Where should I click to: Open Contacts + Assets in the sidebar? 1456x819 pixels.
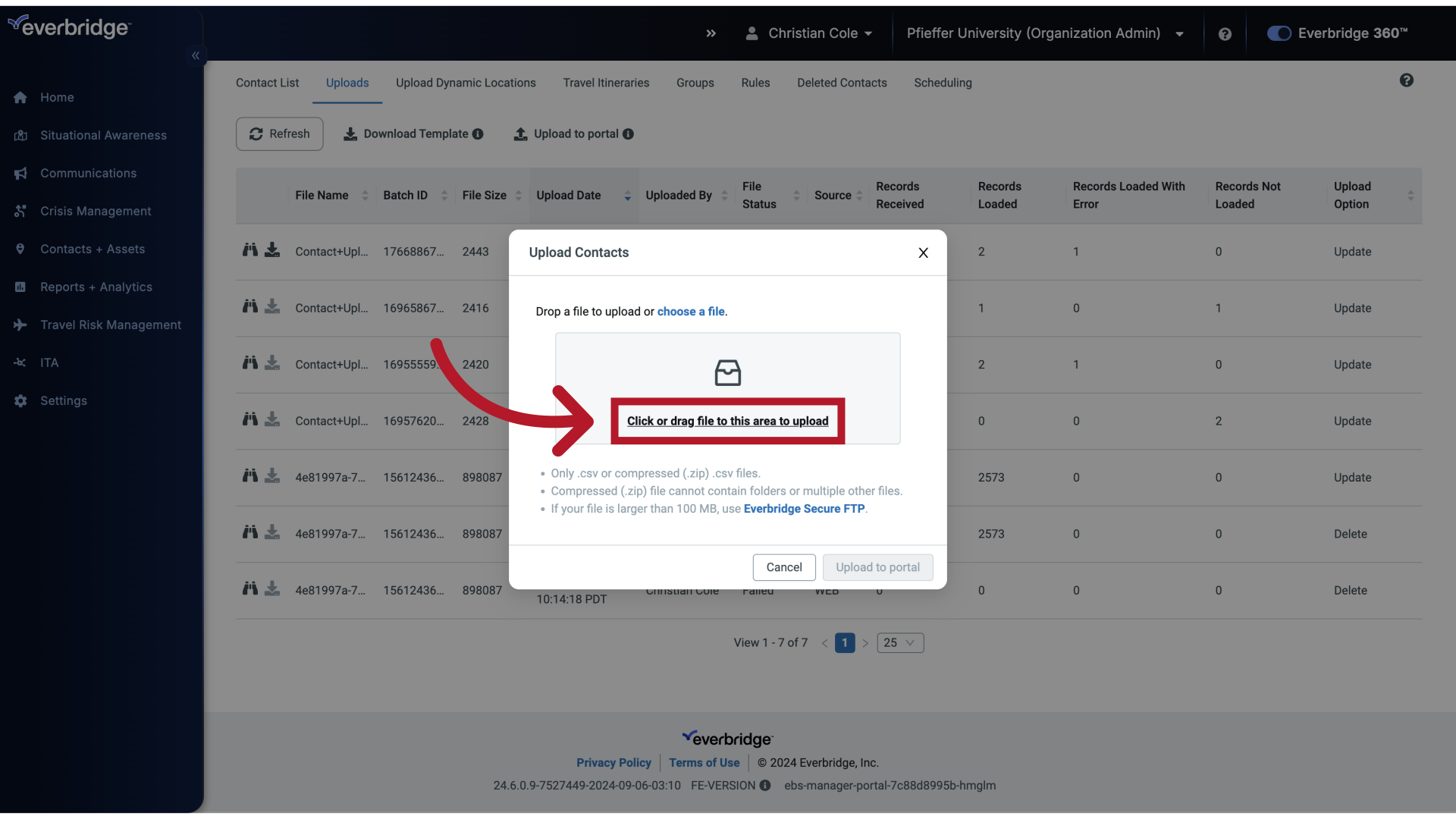(93, 249)
